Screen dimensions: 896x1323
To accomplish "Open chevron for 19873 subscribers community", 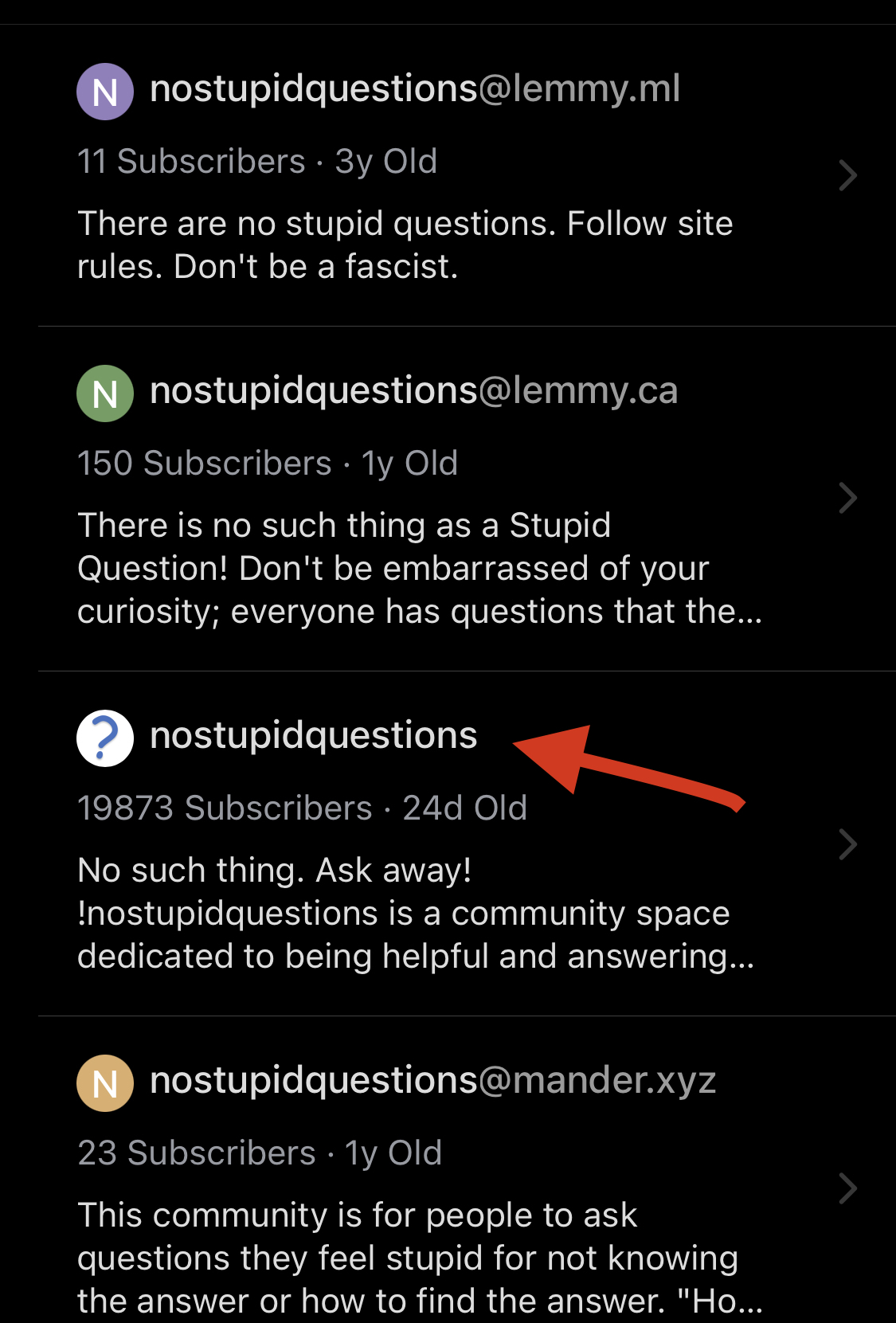I will (x=848, y=844).
